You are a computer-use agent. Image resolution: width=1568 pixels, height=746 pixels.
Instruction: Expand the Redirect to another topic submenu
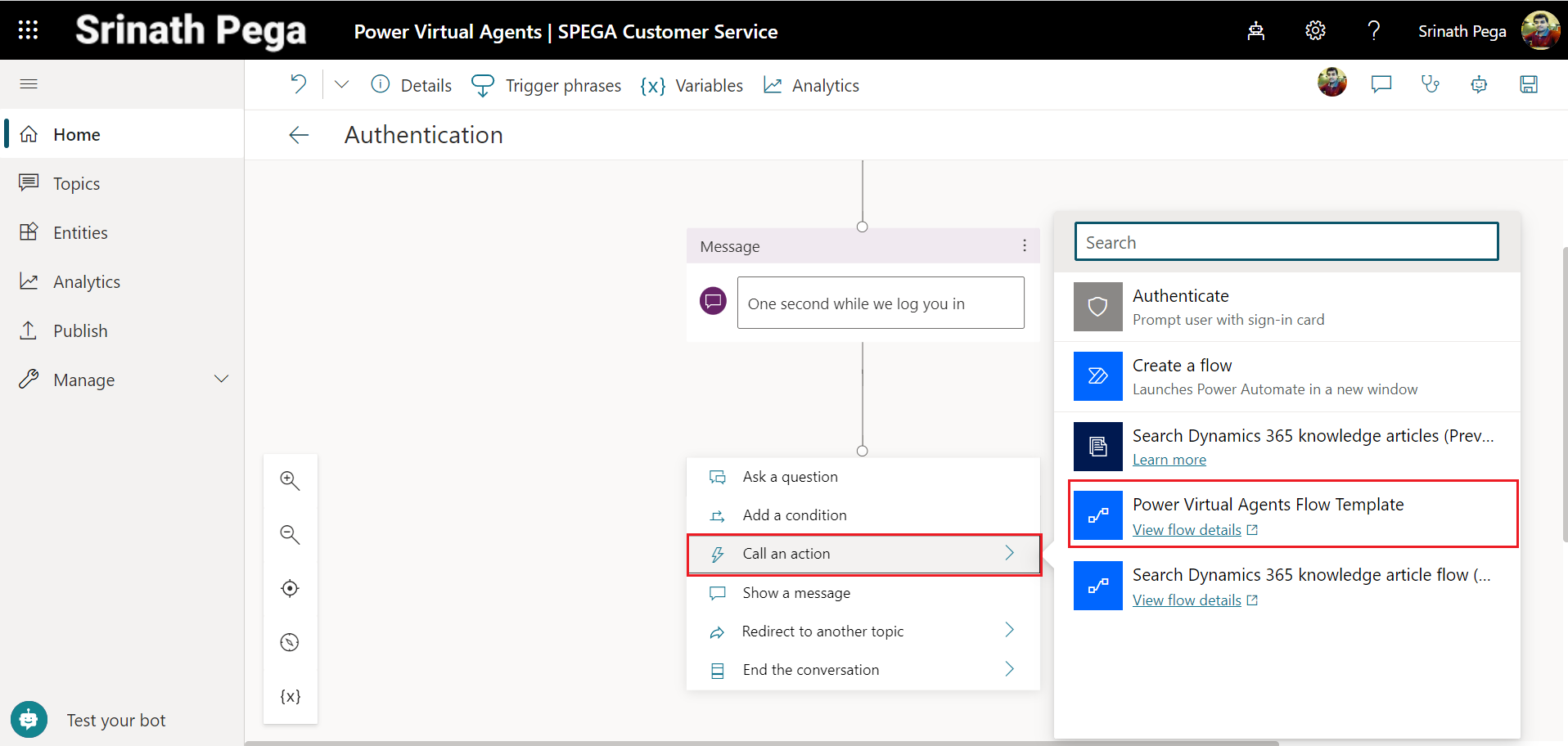pos(1009,630)
